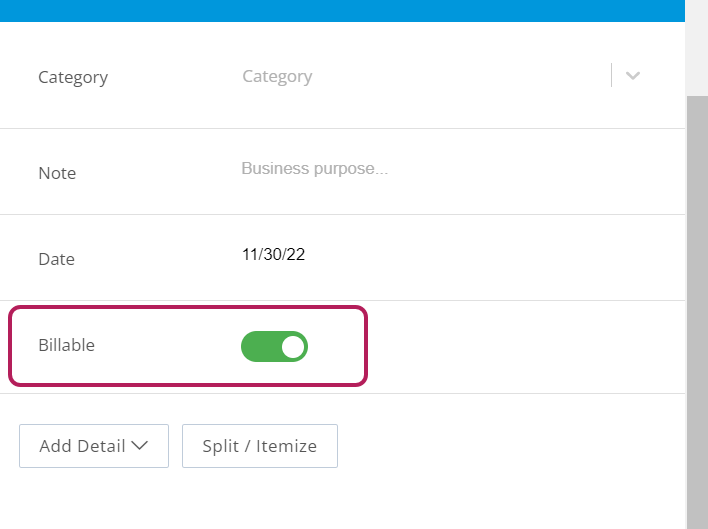The height and width of the screenshot is (529, 708).
Task: Click the Split / Itemize button
Action: tap(260, 446)
